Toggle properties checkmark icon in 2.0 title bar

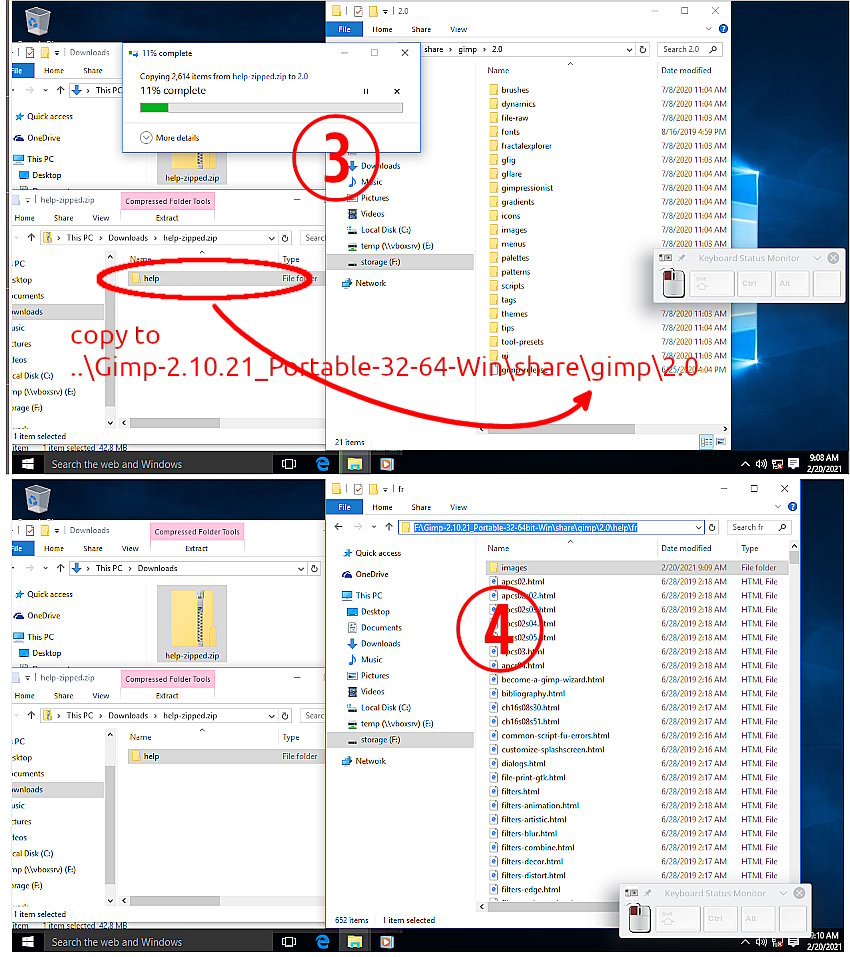pyautogui.click(x=358, y=11)
